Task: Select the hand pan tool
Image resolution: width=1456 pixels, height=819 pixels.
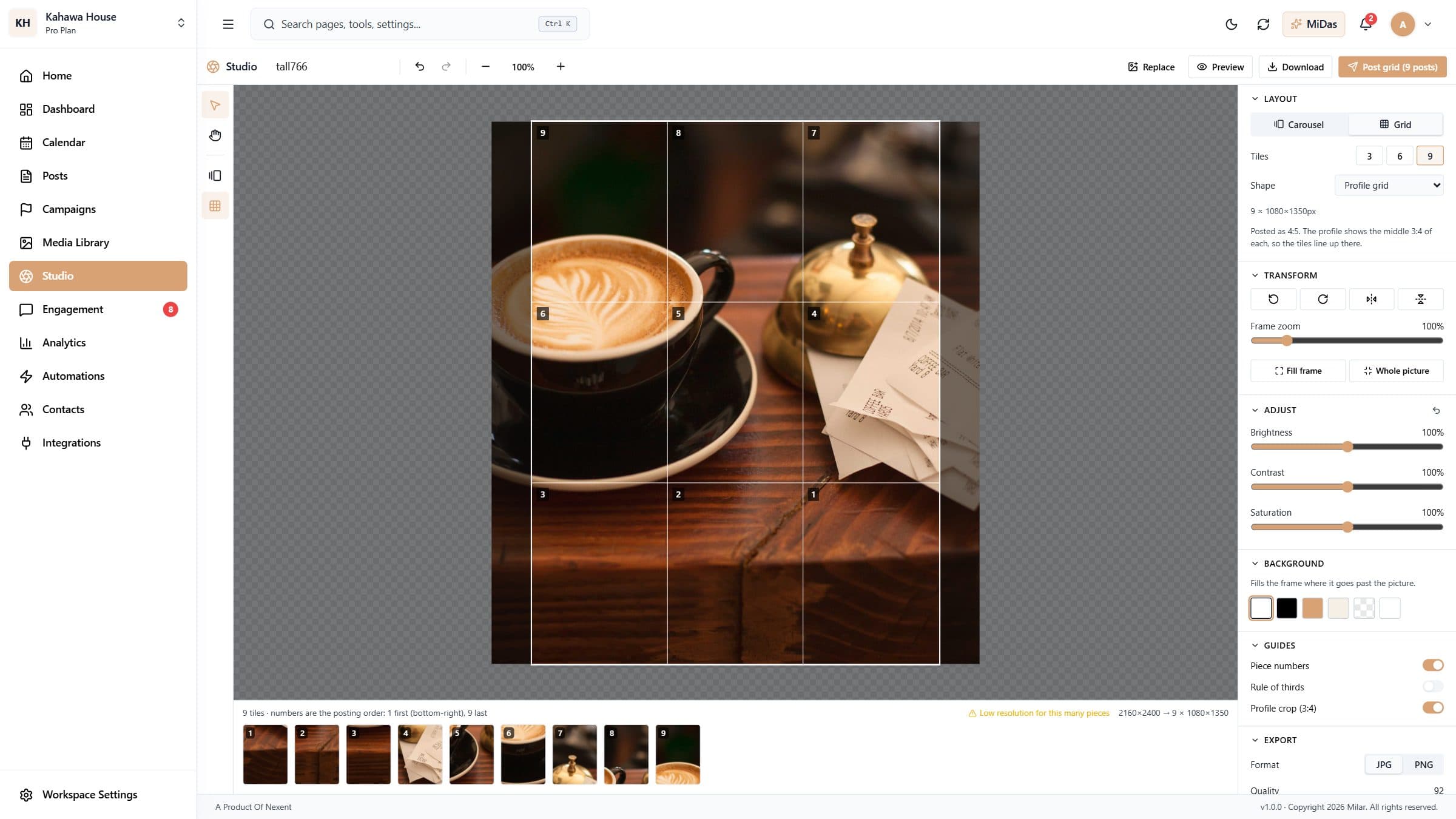Action: pyautogui.click(x=215, y=135)
